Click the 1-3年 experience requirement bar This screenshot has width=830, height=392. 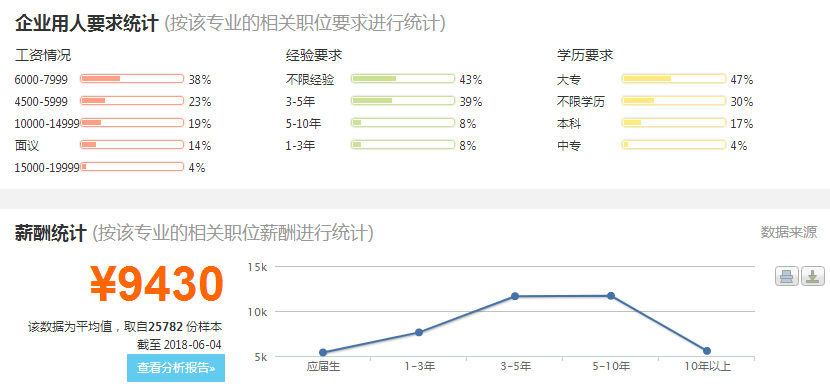point(403,144)
